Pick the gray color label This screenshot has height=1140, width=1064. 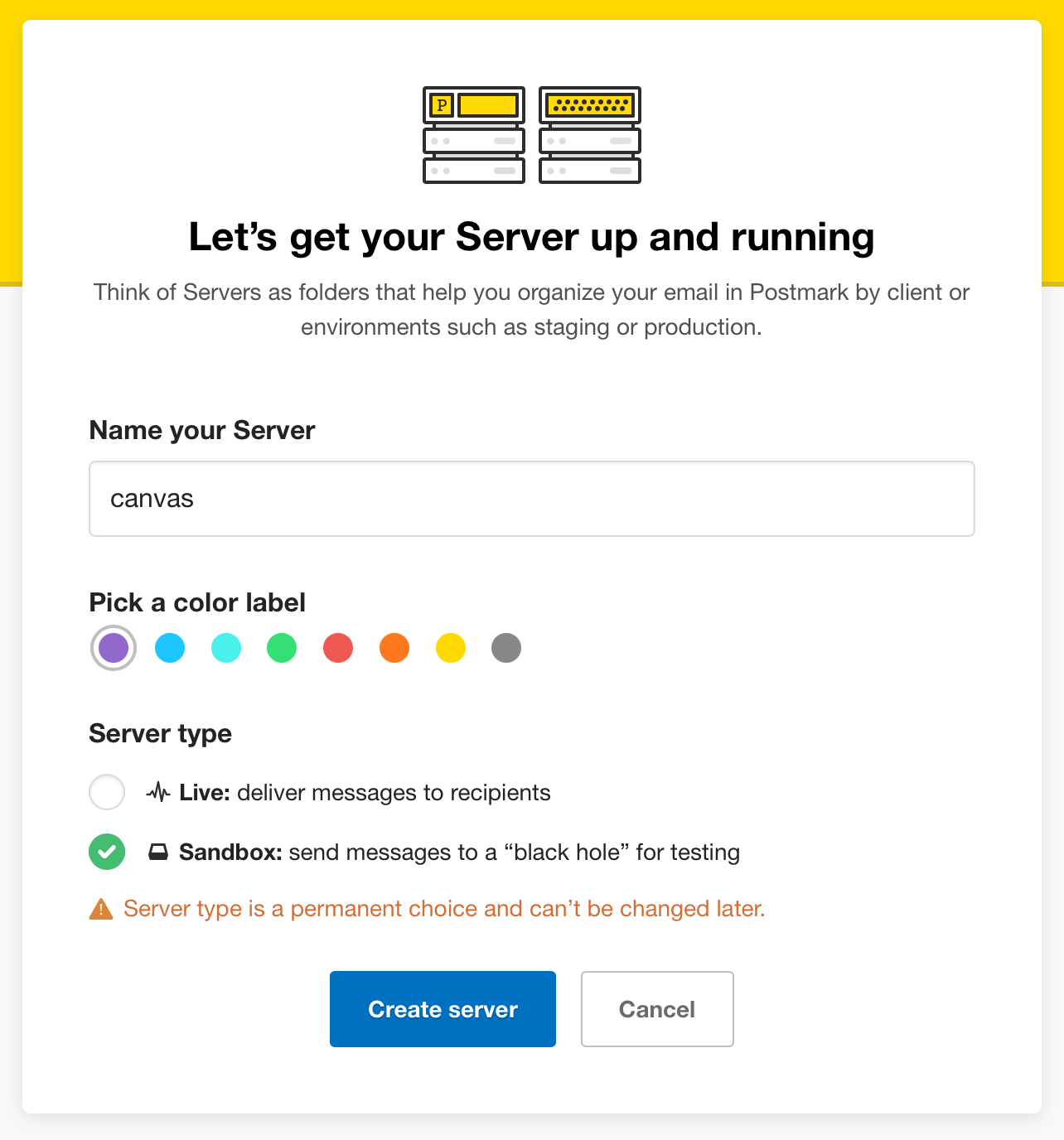coord(506,648)
